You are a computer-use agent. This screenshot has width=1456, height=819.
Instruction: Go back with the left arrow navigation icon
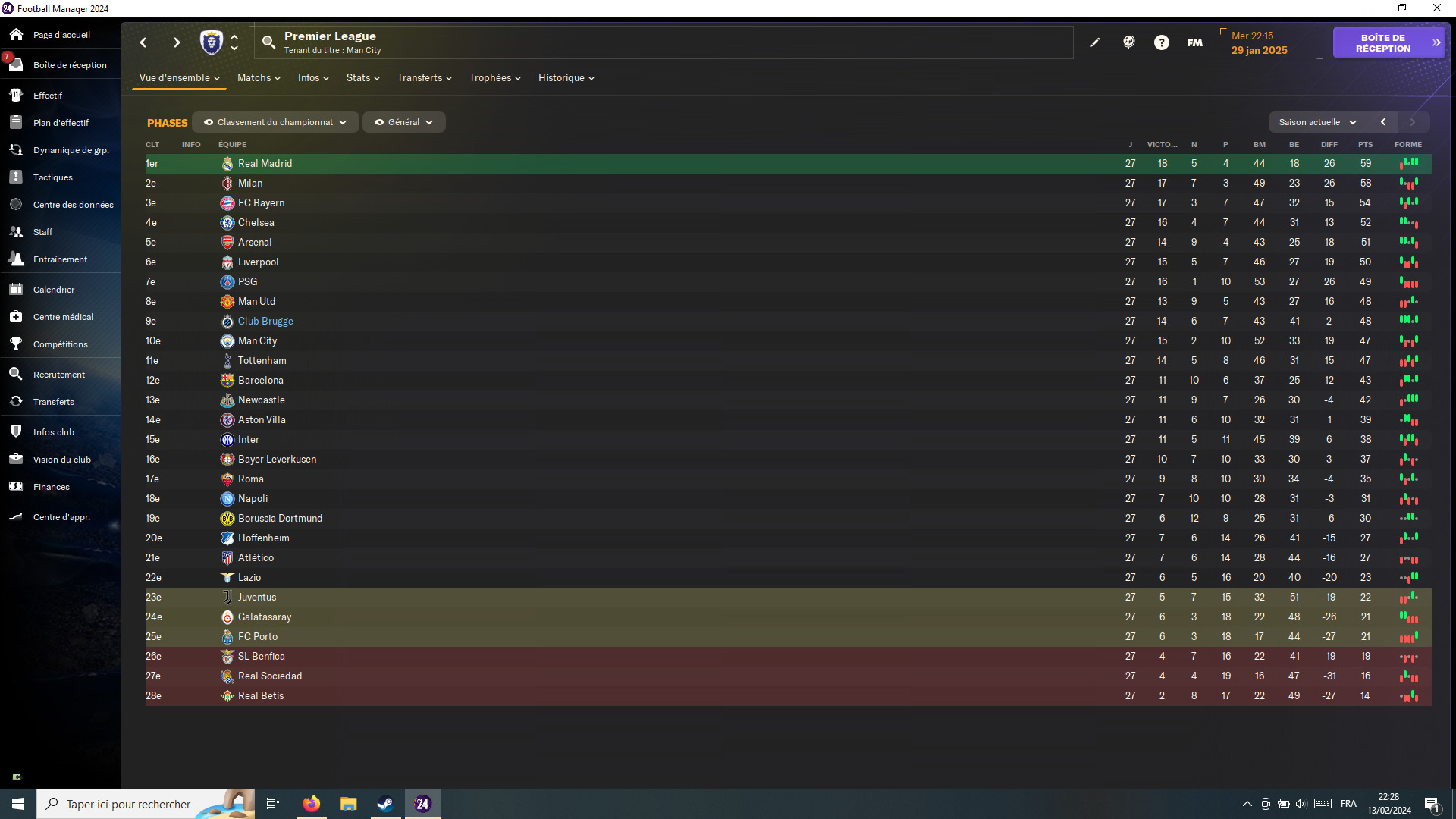[143, 42]
